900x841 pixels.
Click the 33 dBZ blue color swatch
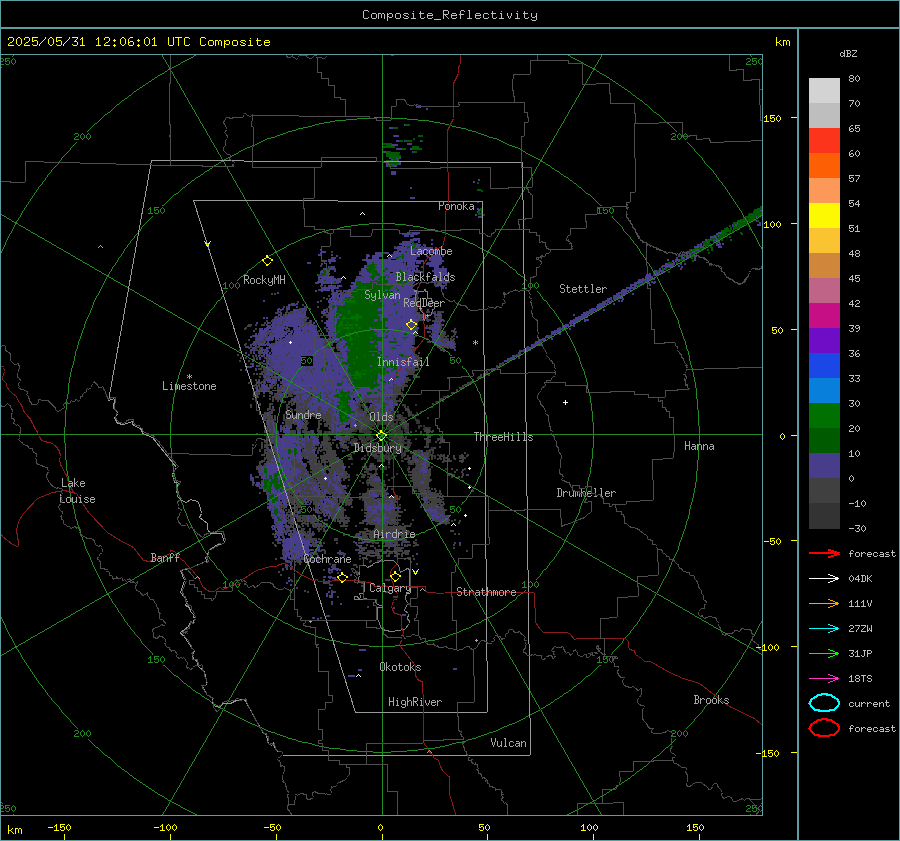(824, 390)
